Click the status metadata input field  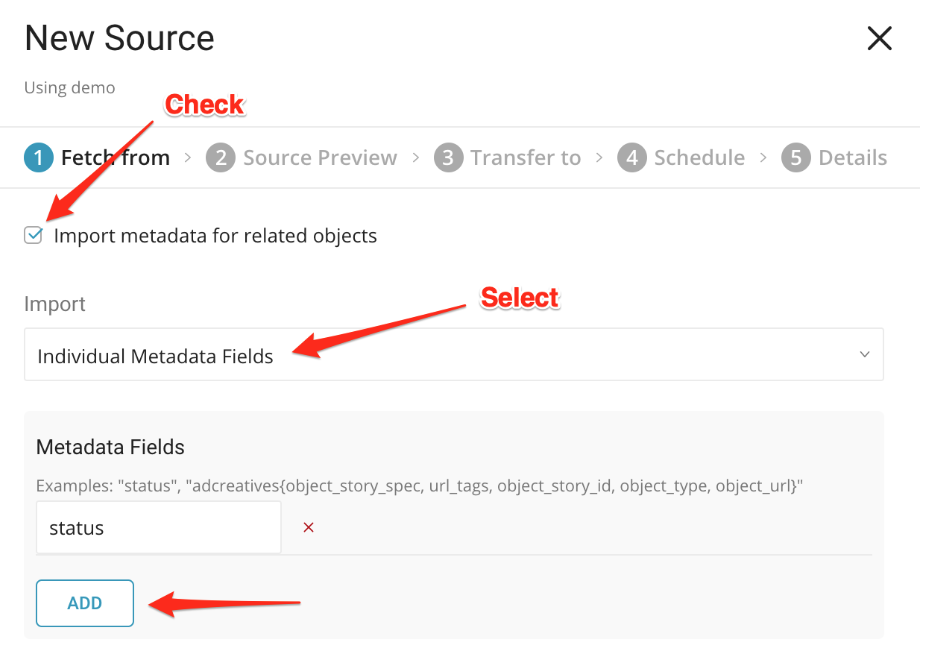[x=158, y=528]
